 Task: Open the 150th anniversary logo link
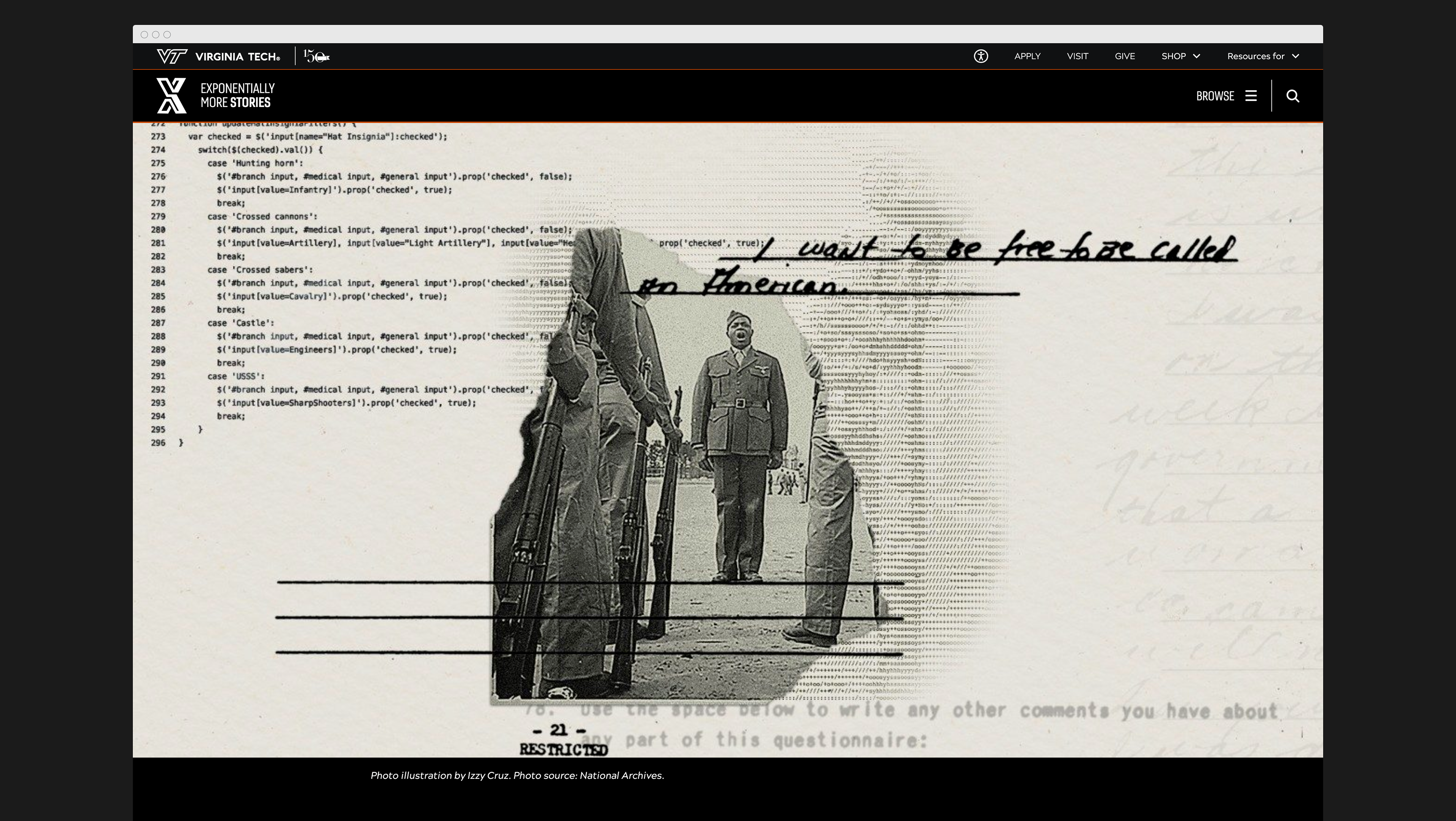pos(317,56)
